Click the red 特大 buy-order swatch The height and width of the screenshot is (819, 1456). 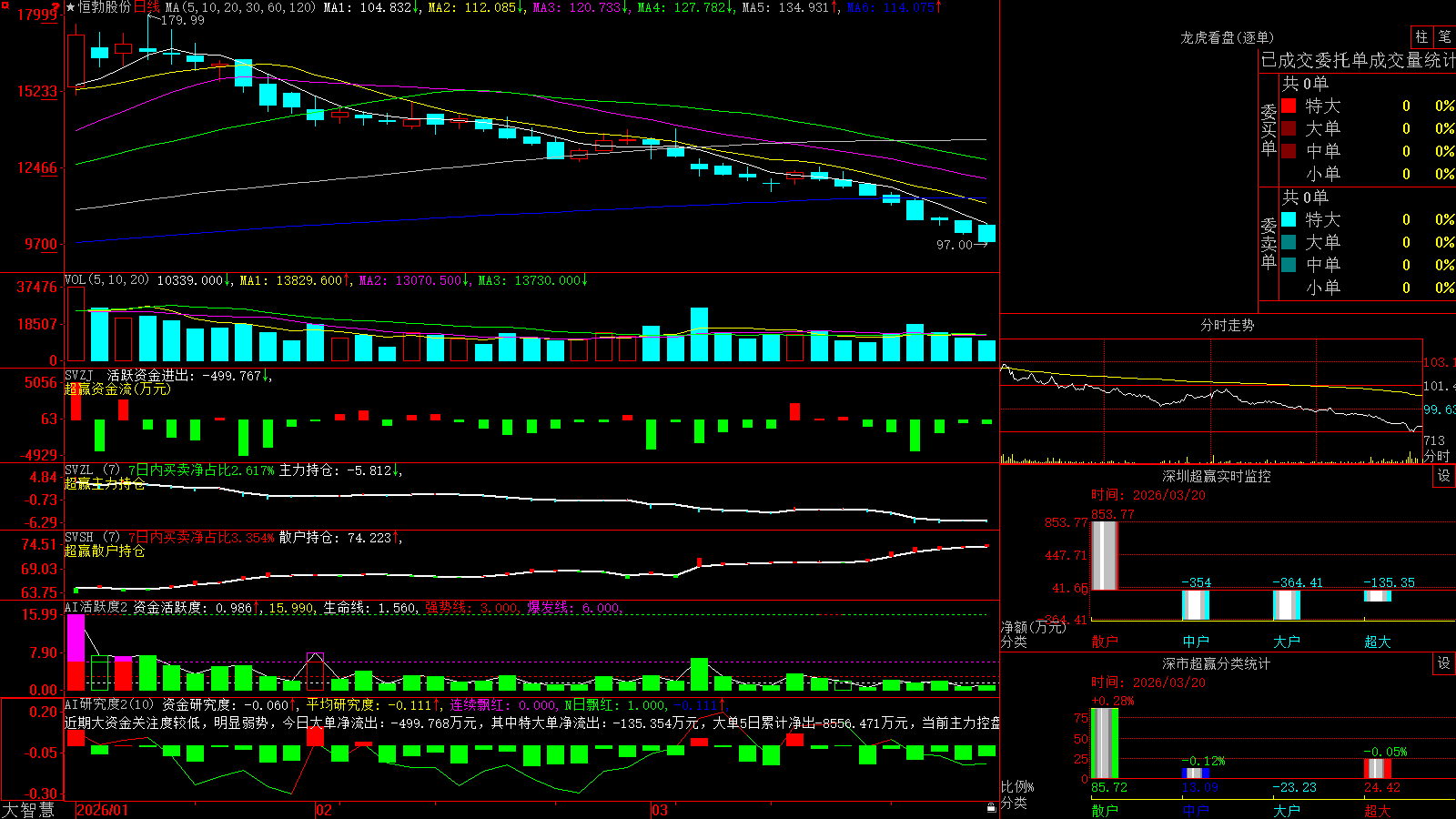[1289, 106]
